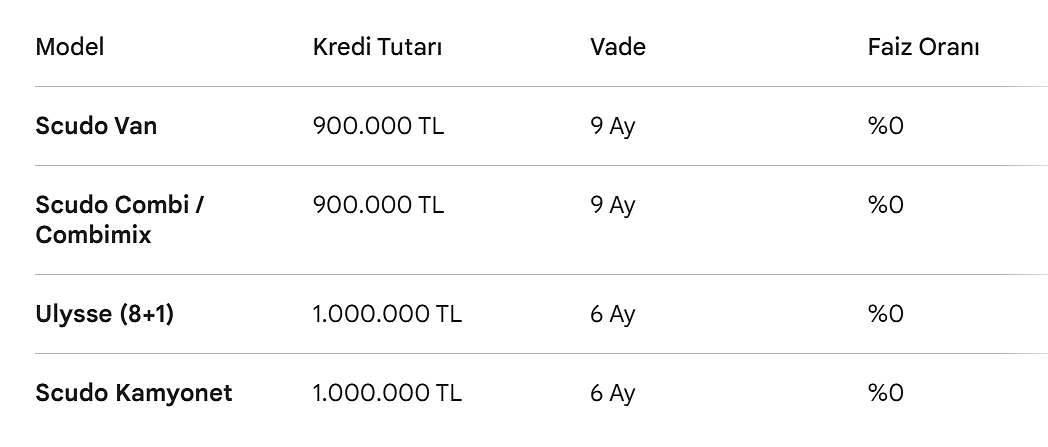Click the Kredi Tutarı column header
Screen dimensions: 1048x447
[377, 47]
